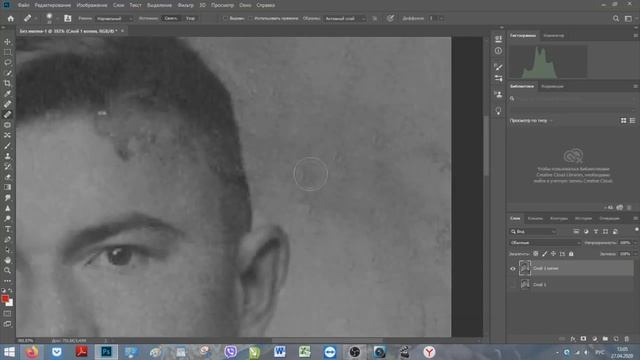Create a new layer group

605,339
